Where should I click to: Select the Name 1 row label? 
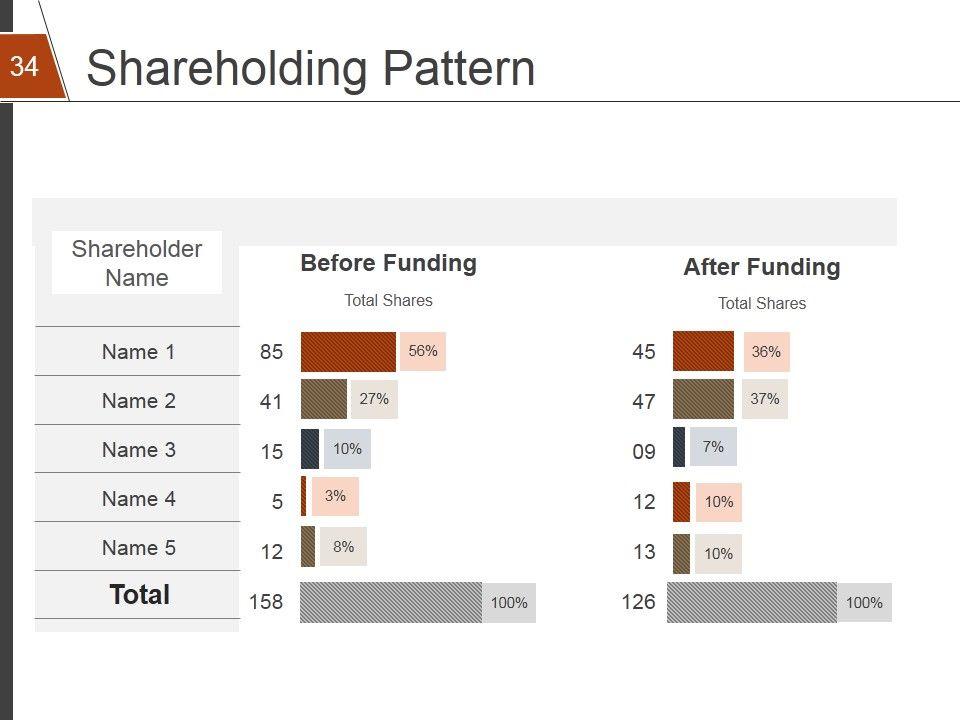pos(138,352)
